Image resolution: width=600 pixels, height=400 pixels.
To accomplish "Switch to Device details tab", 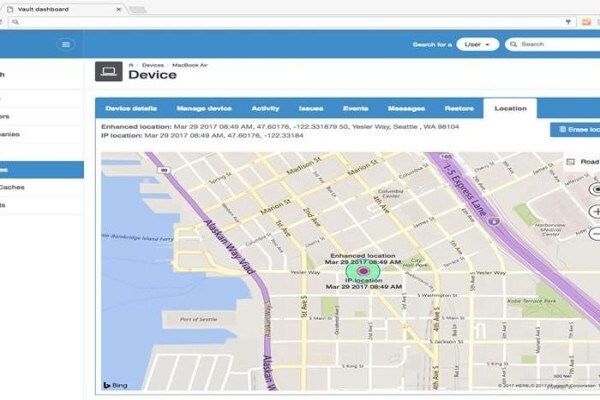I will pos(131,108).
